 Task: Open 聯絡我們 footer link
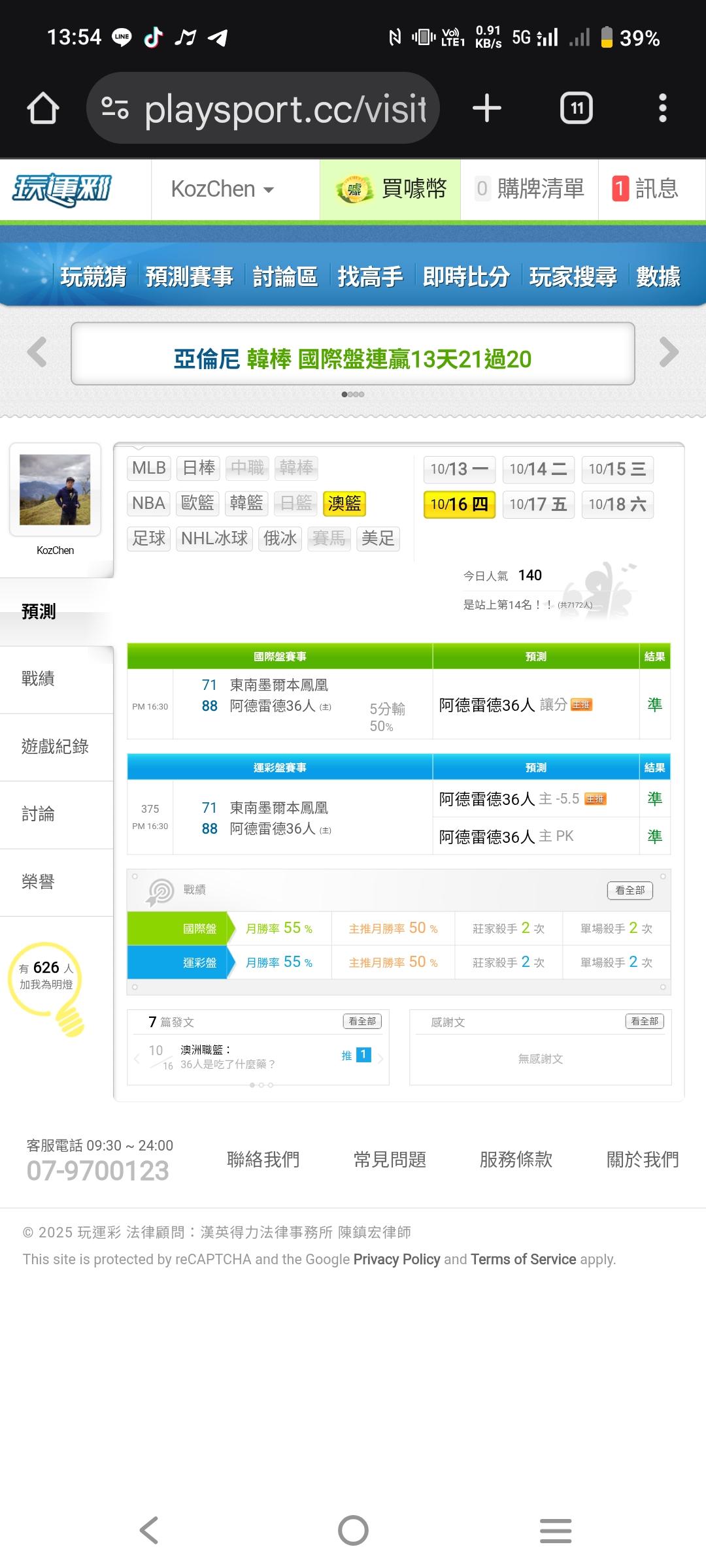click(x=263, y=1160)
